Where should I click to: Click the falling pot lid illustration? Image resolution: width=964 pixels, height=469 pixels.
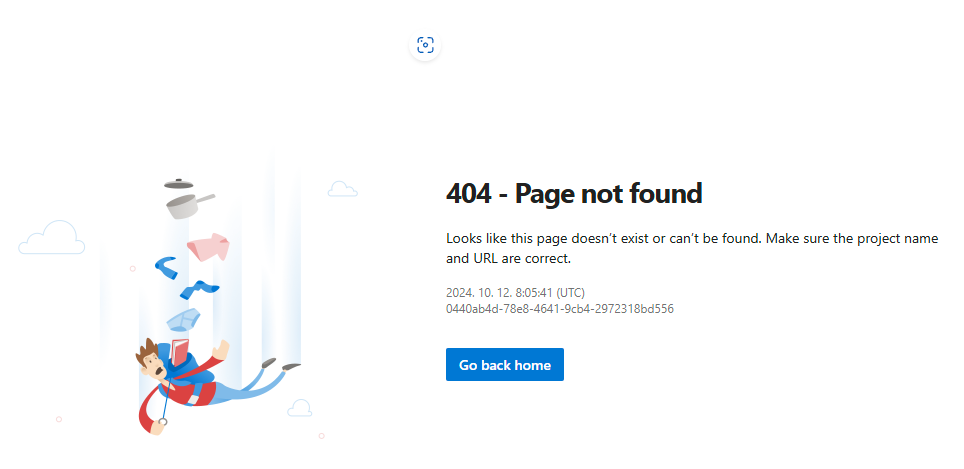tap(179, 183)
